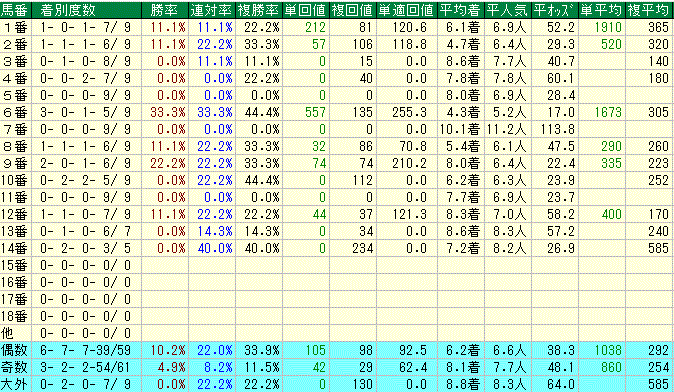The image size is (674, 392).
Task: Select the 5番 row label
Action: click(x=15, y=95)
